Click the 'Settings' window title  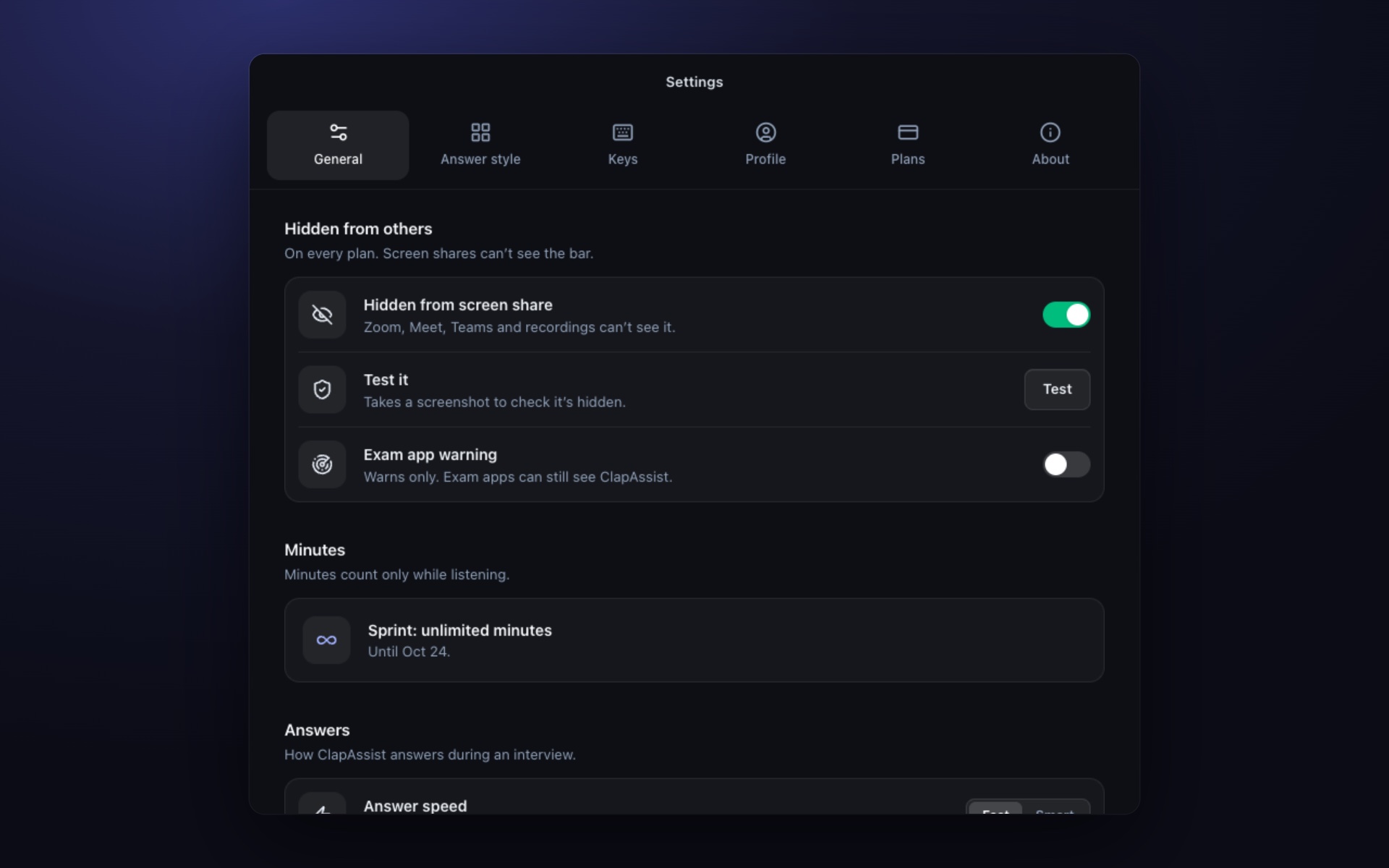click(x=694, y=82)
